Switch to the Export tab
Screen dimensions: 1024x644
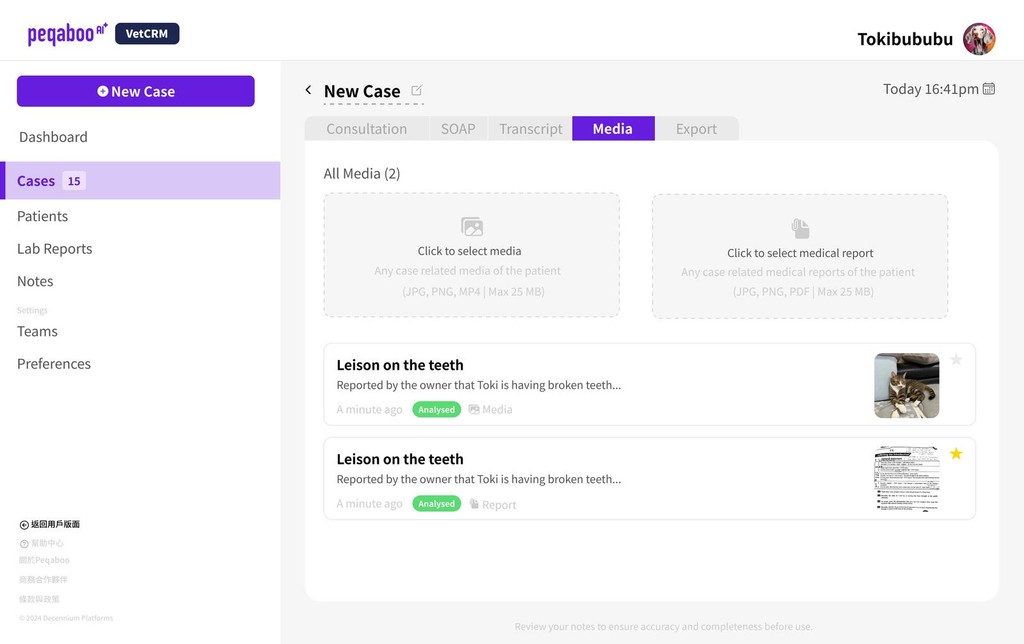coord(696,129)
